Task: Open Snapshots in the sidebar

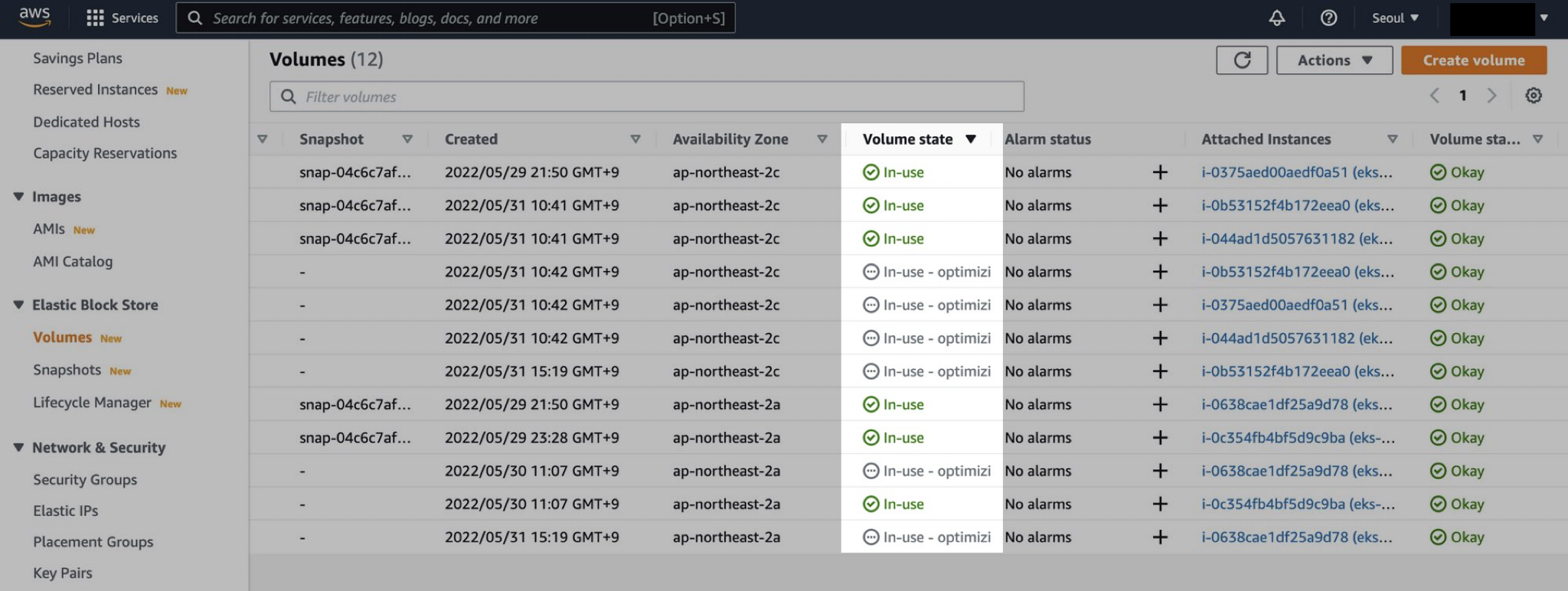Action: [67, 370]
